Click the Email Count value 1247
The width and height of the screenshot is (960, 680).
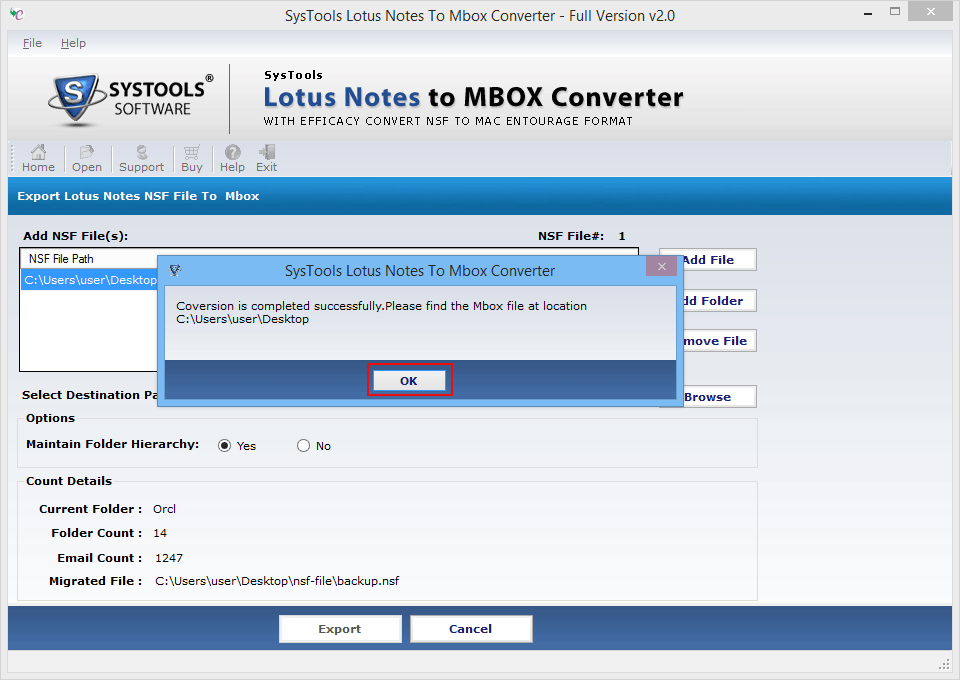click(x=169, y=558)
